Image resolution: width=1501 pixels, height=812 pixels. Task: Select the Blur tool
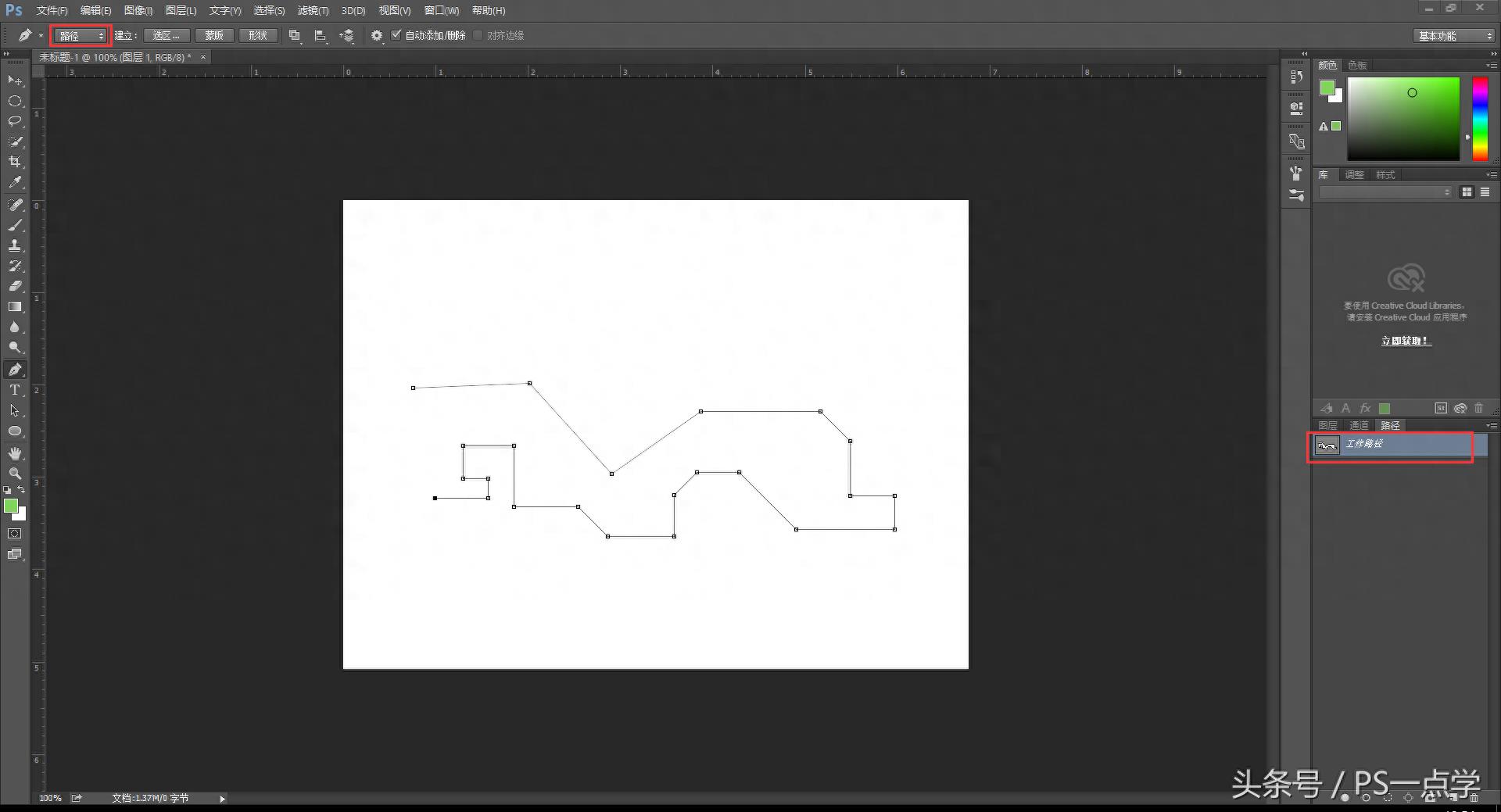15,327
